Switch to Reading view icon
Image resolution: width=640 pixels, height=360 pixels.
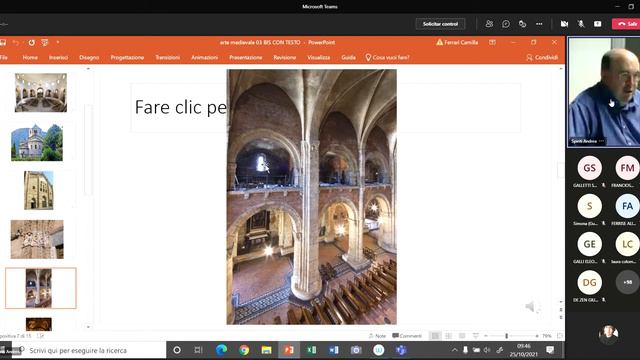point(462,336)
